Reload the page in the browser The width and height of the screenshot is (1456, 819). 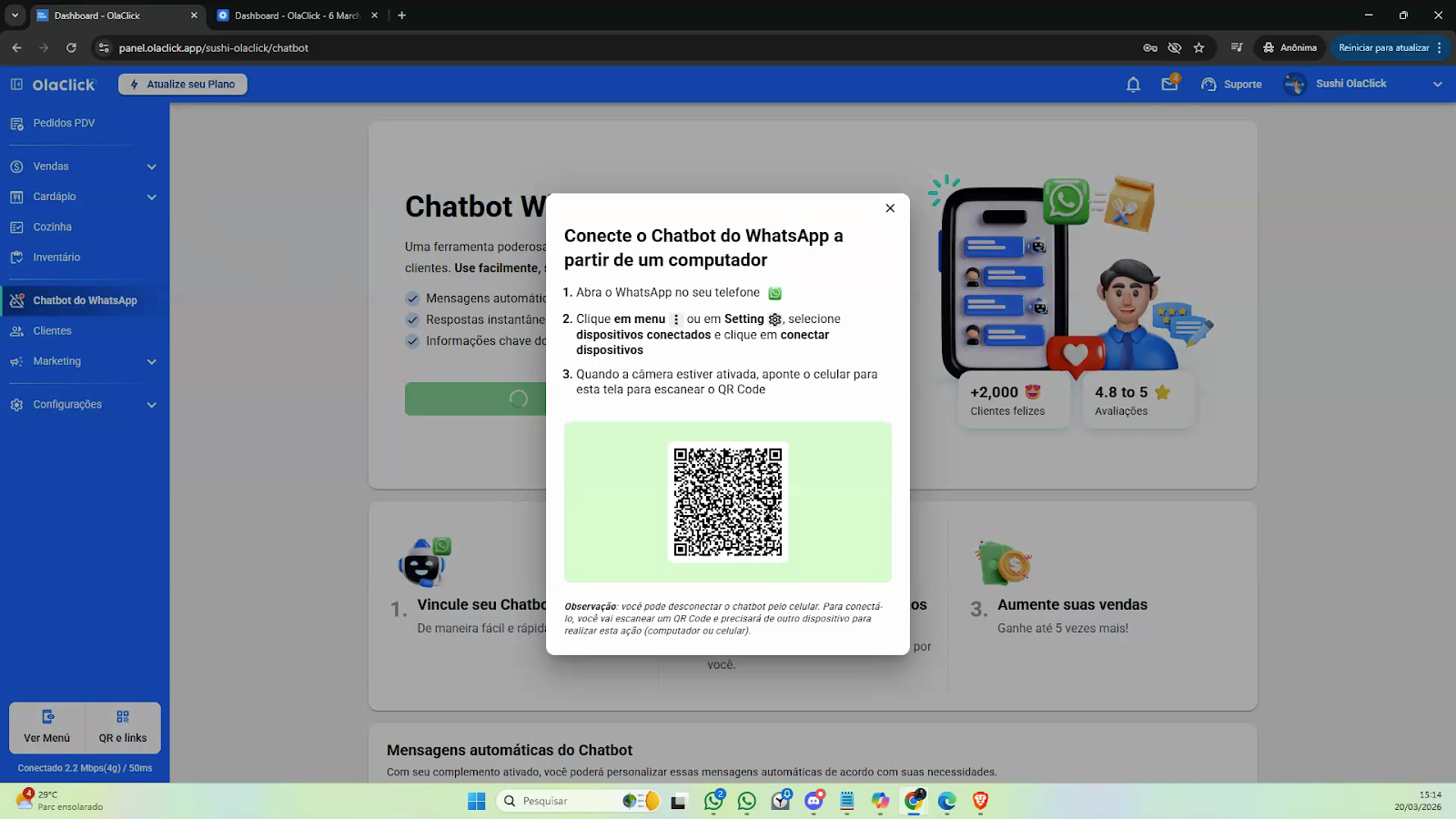[x=71, y=48]
